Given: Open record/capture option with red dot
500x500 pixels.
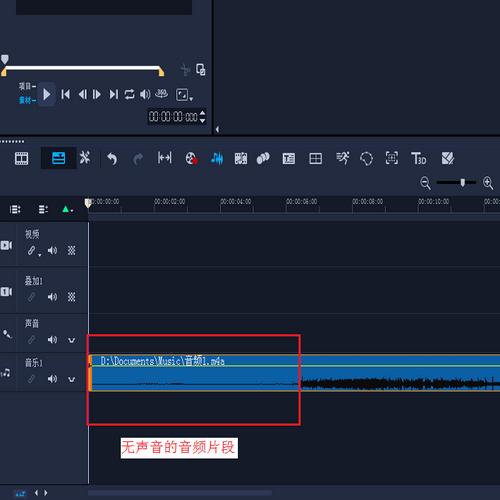Looking at the screenshot, I should pos(192,159).
